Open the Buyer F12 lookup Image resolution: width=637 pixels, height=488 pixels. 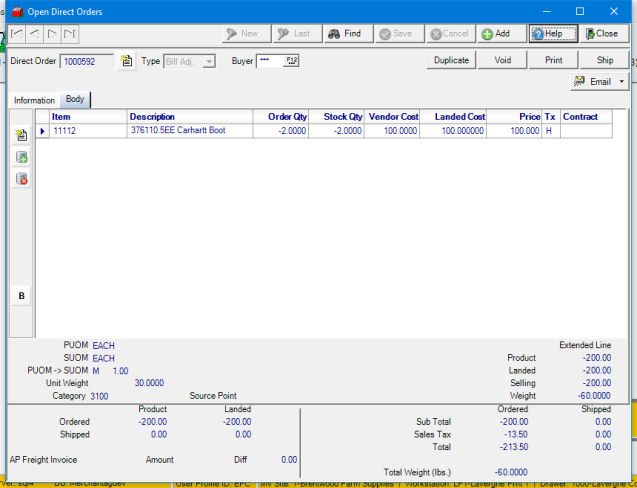click(292, 61)
